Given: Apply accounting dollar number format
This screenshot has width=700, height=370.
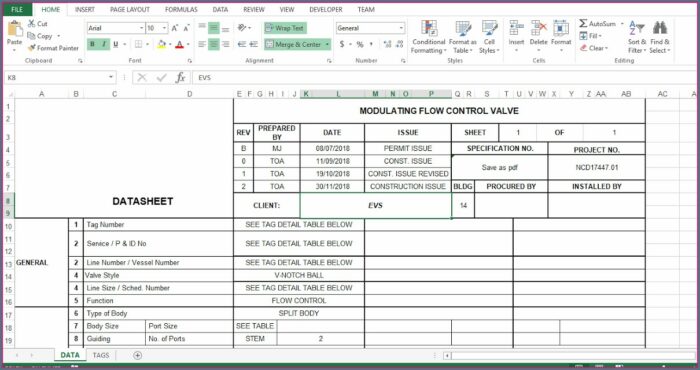Looking at the screenshot, I should [x=342, y=44].
